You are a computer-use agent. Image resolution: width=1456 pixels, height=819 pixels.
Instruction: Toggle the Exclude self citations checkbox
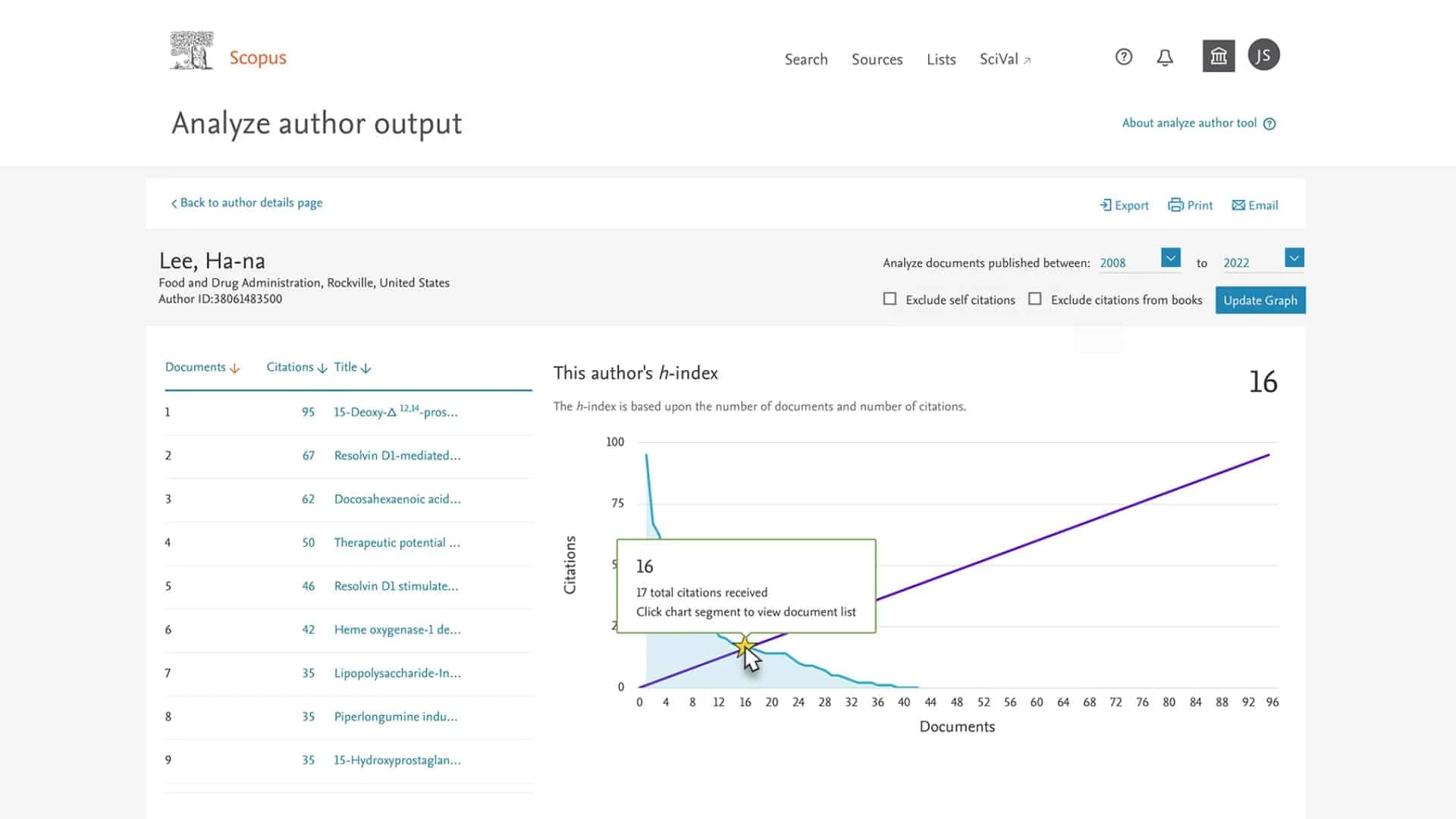click(890, 299)
